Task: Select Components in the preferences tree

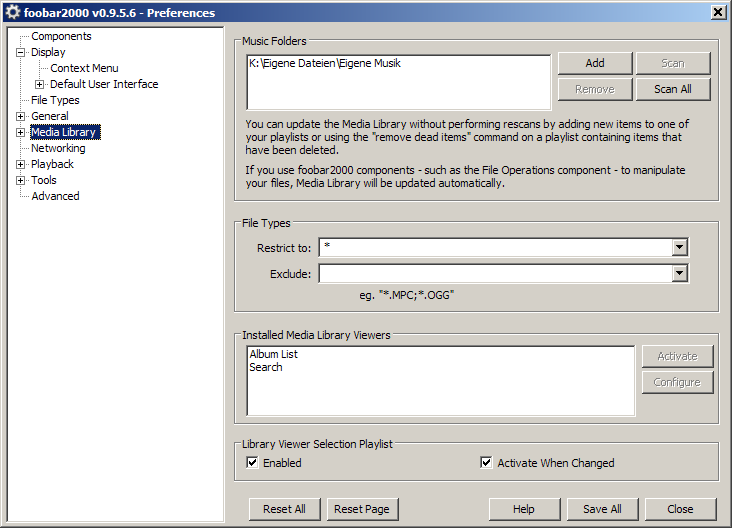Action: click(x=61, y=36)
